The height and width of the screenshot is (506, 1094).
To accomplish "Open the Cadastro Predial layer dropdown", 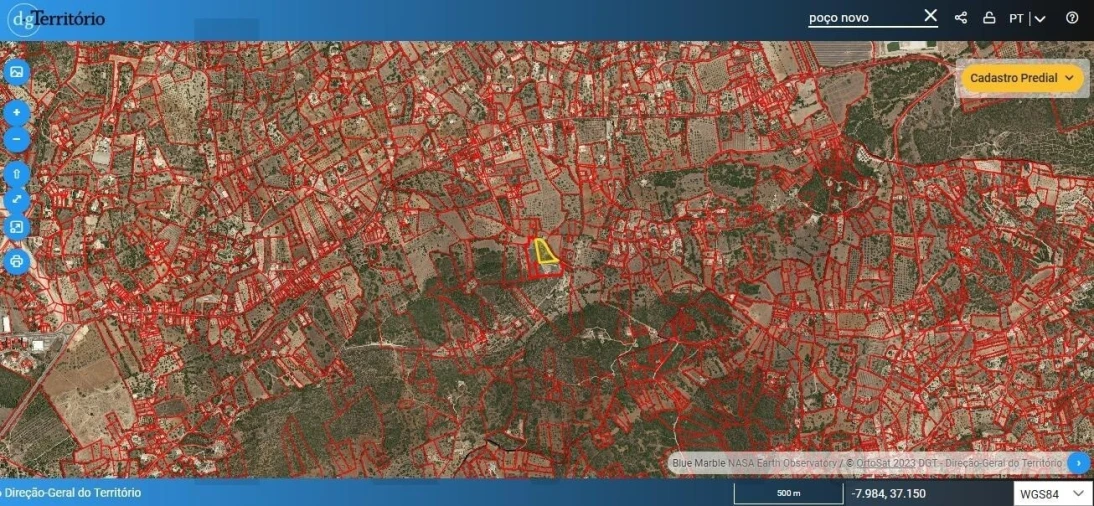I will (x=1022, y=78).
